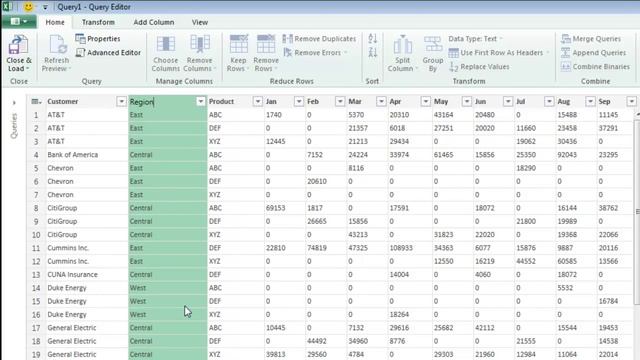640x360 pixels.
Task: Switch to the Add Column tab
Action: pyautogui.click(x=153, y=22)
